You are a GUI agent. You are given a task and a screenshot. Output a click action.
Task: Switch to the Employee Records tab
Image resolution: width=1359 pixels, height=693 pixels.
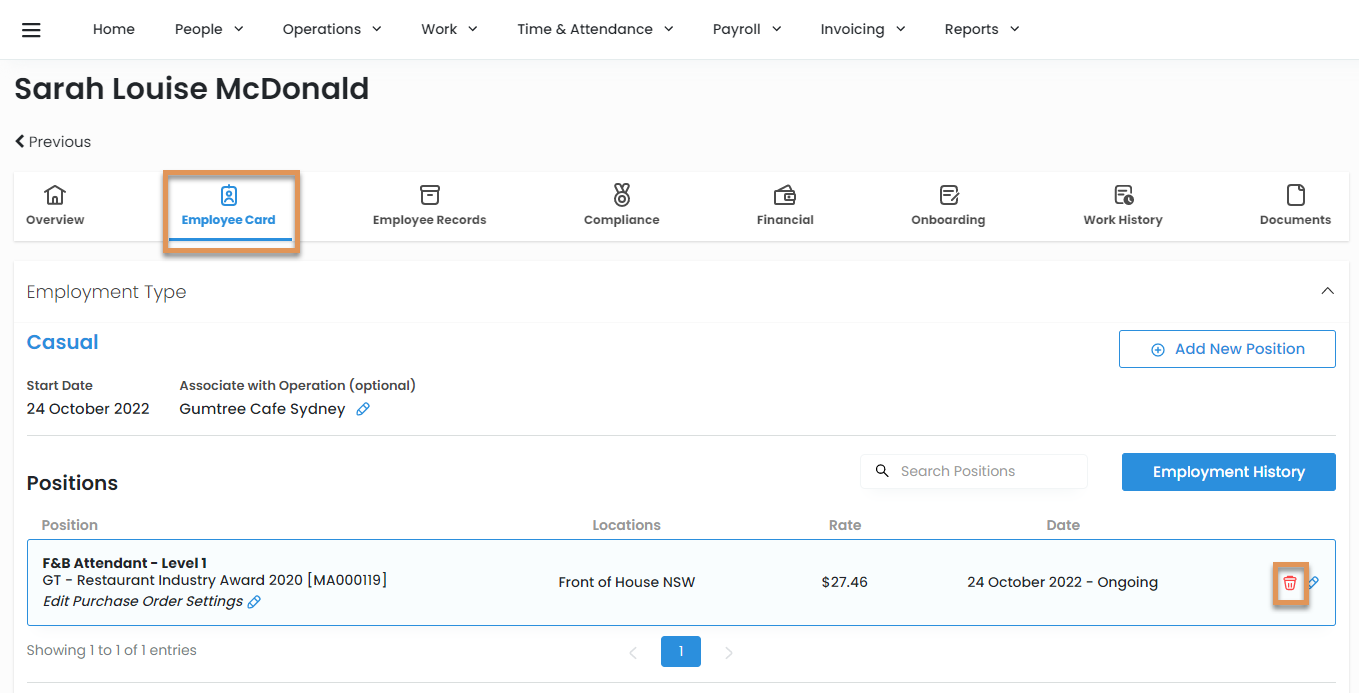tap(429, 205)
